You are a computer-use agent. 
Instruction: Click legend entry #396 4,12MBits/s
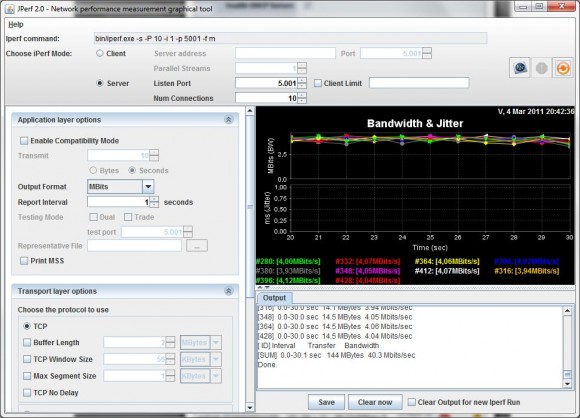pyautogui.click(x=288, y=280)
